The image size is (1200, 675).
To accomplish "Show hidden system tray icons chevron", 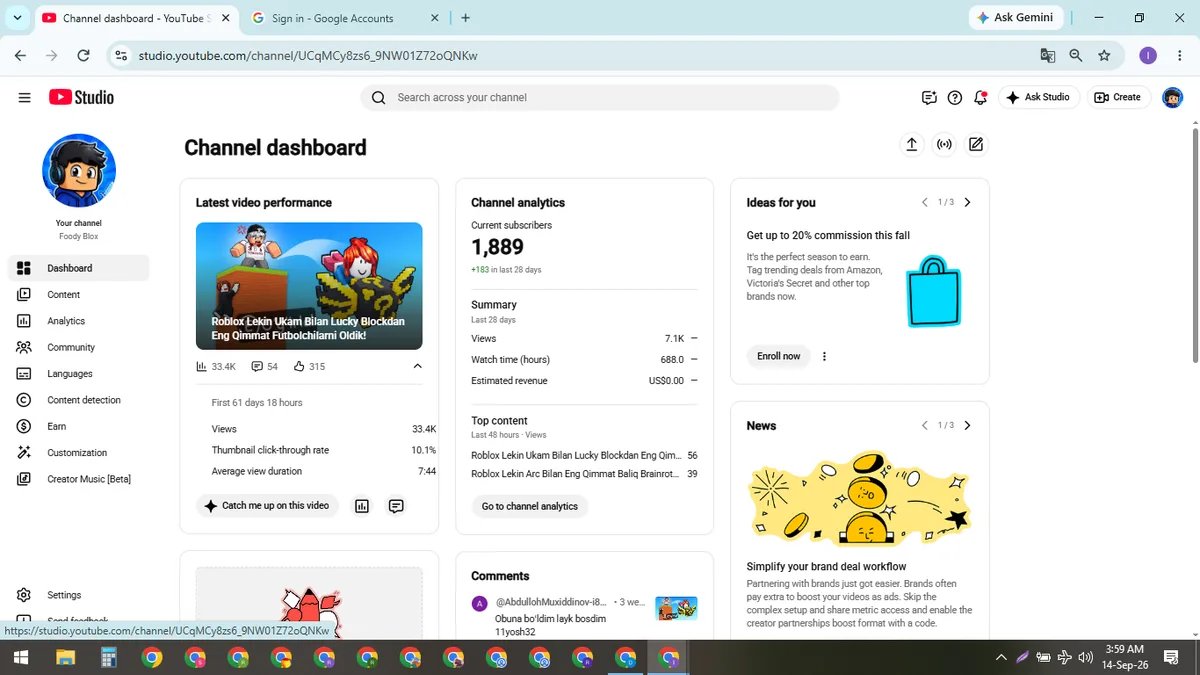I will [x=1001, y=657].
